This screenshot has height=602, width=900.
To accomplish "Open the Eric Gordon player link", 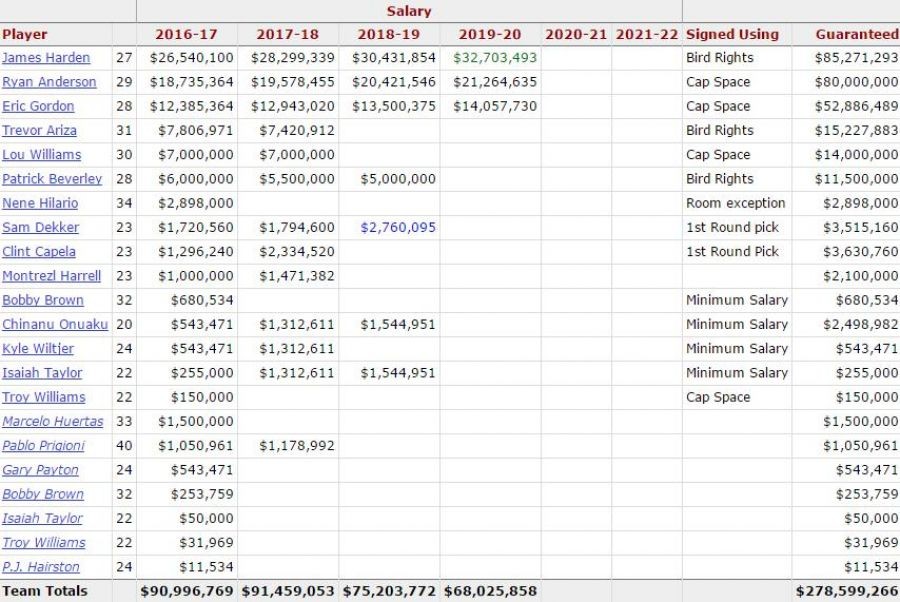I will coord(38,106).
